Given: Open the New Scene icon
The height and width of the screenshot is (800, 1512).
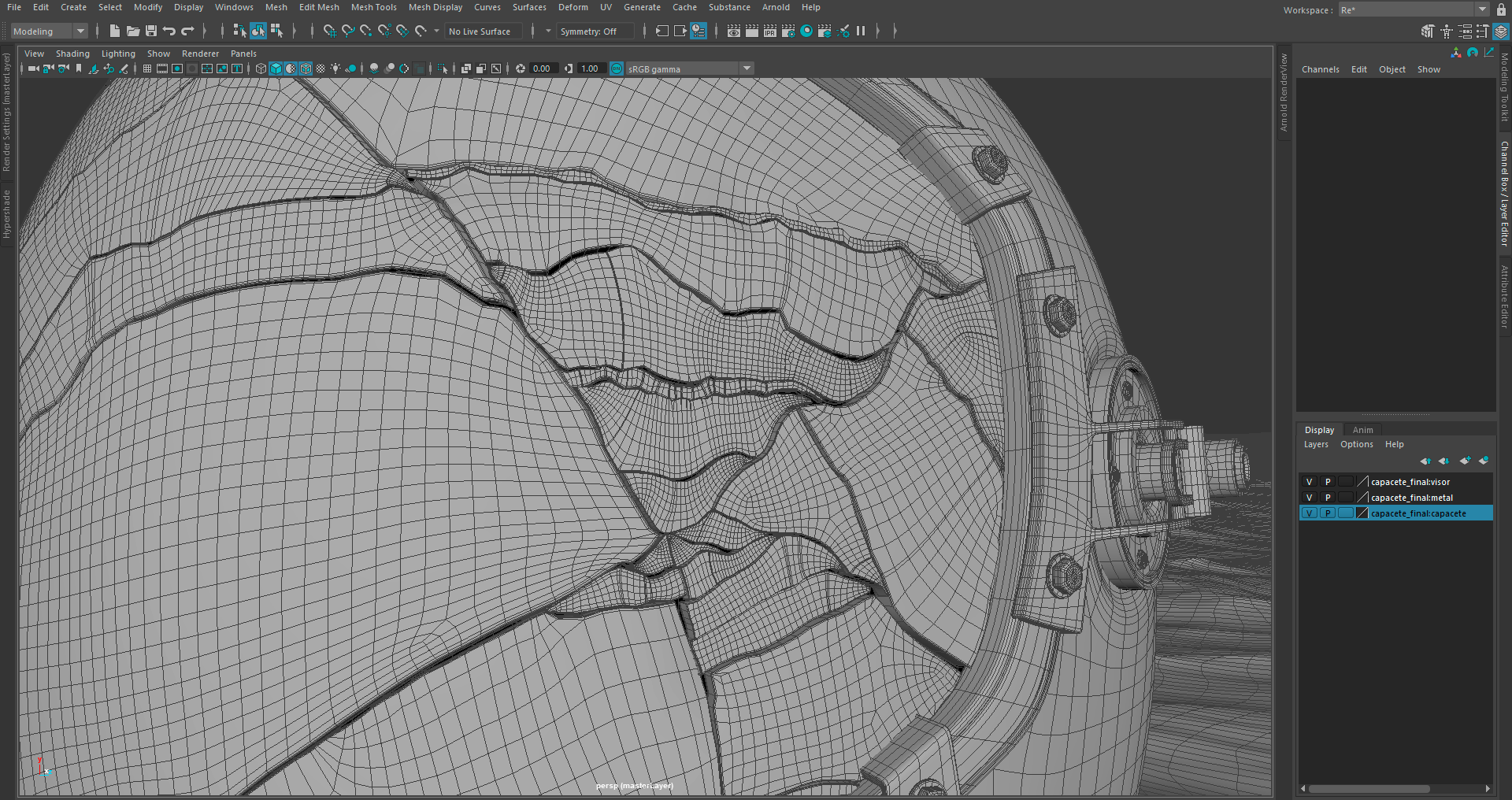Looking at the screenshot, I should 115,31.
